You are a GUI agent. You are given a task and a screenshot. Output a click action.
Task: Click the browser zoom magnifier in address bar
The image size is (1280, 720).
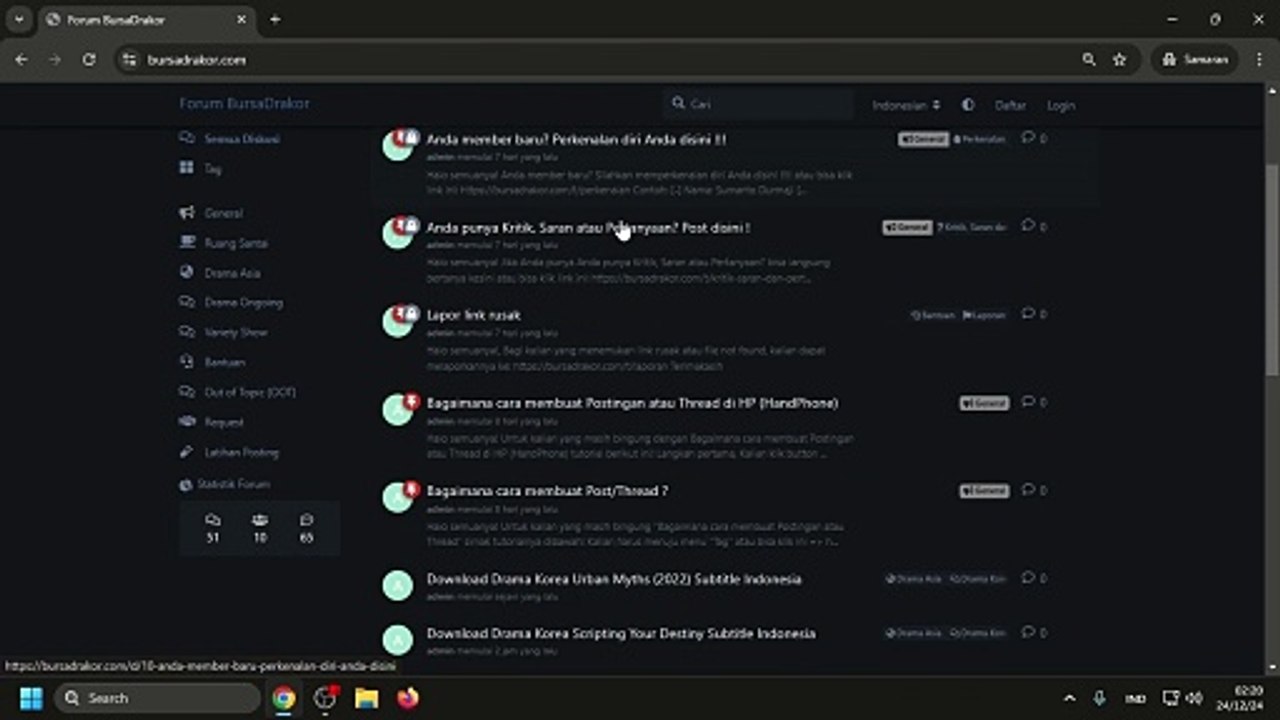pyautogui.click(x=1089, y=60)
